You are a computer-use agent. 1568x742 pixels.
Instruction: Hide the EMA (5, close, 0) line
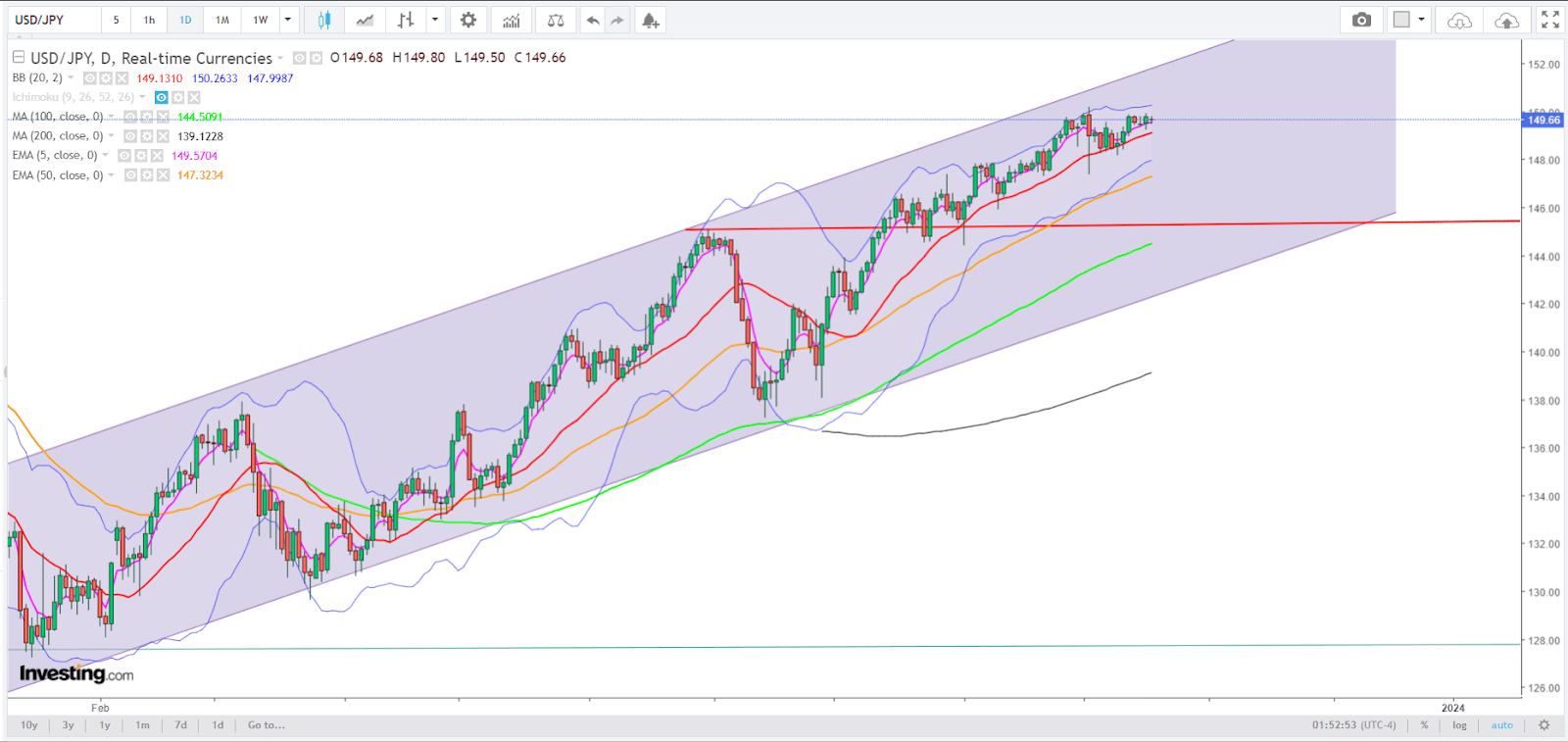[x=124, y=156]
